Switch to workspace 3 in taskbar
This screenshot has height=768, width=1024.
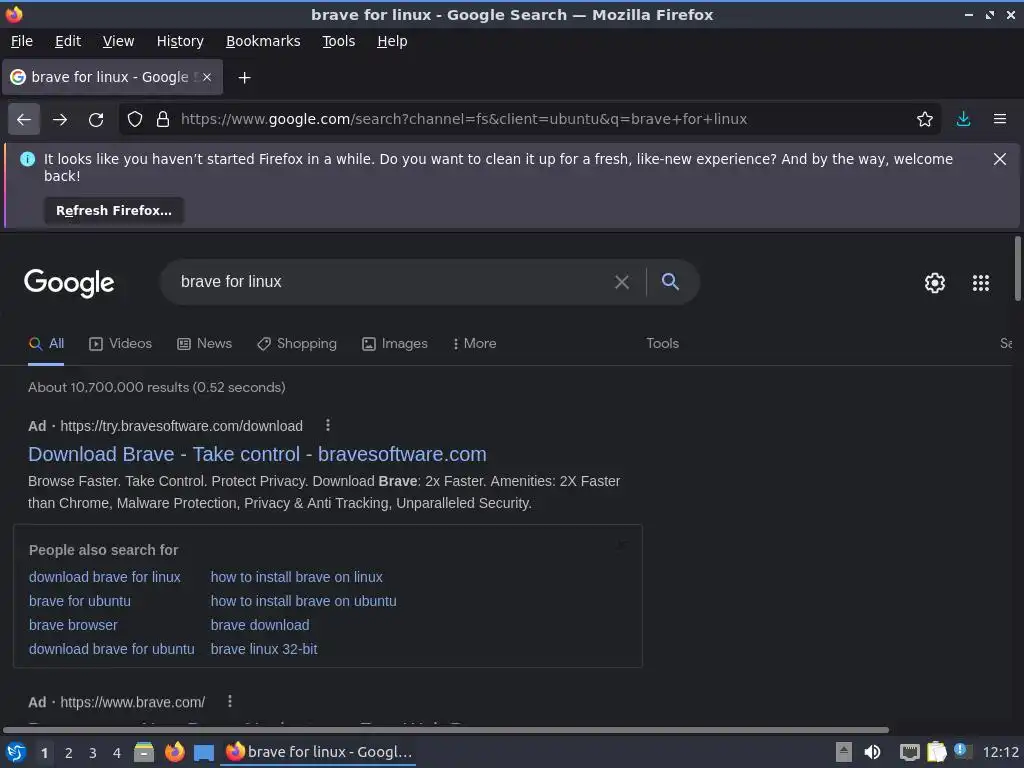pyautogui.click(x=93, y=753)
